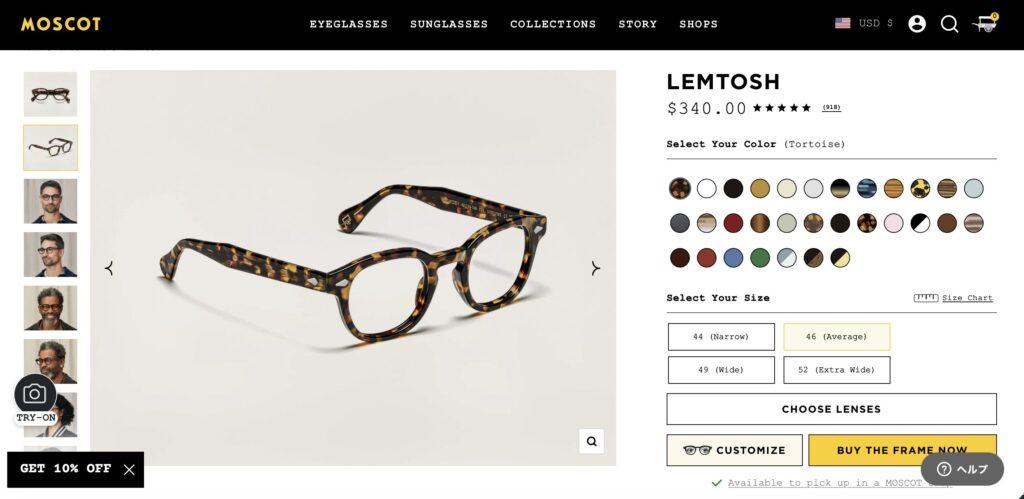Click the Choose Lenses button
The height and width of the screenshot is (499, 1024).
(831, 409)
